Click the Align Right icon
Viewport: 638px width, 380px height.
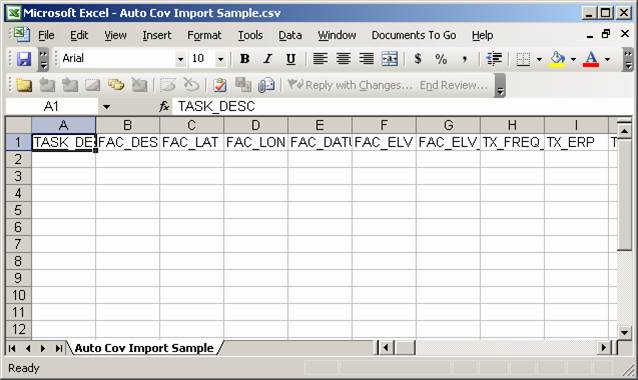pyautogui.click(x=366, y=59)
